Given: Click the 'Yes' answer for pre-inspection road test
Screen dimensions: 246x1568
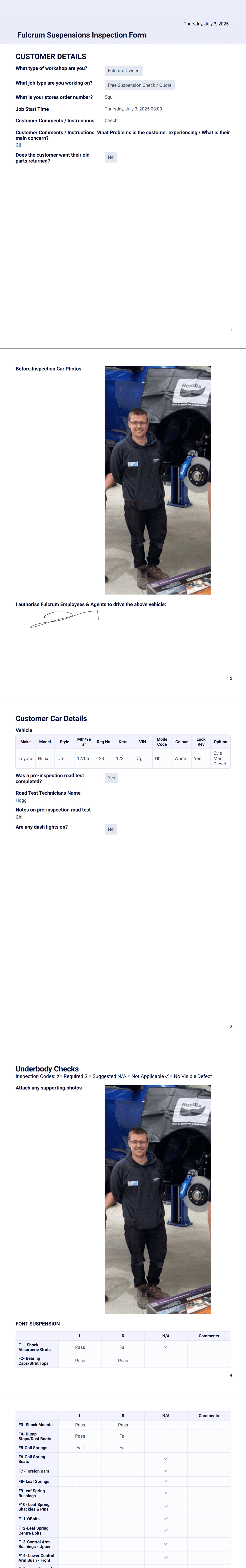Looking at the screenshot, I should tap(111, 778).
